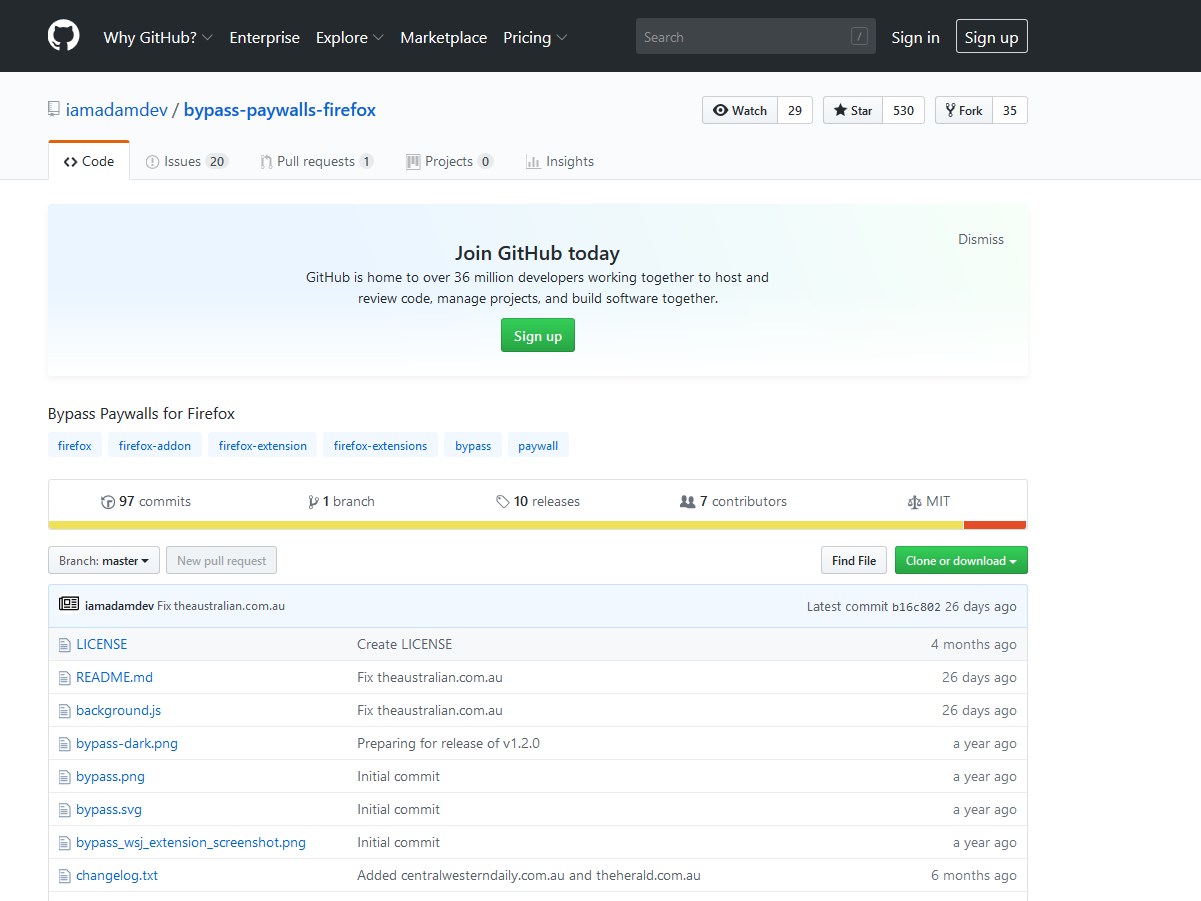Click the file icon next to bypass.png
Viewport: 1201px width, 901px height.
[x=65, y=776]
